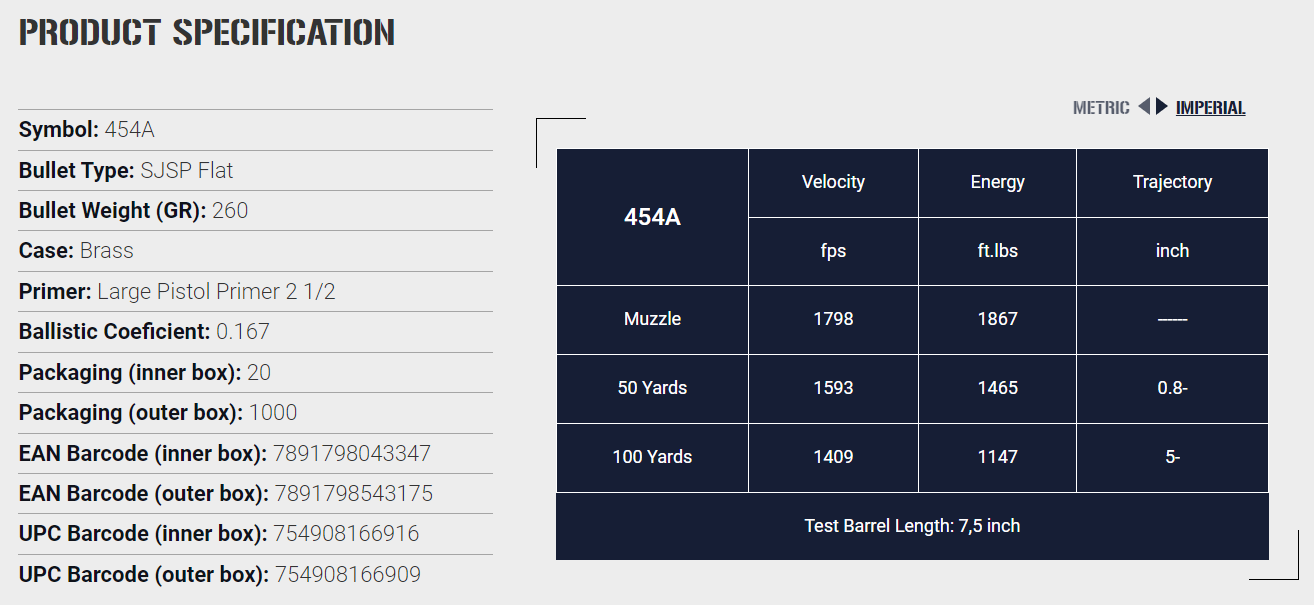
Task: Click the Product Specification heading
Action: (x=207, y=32)
